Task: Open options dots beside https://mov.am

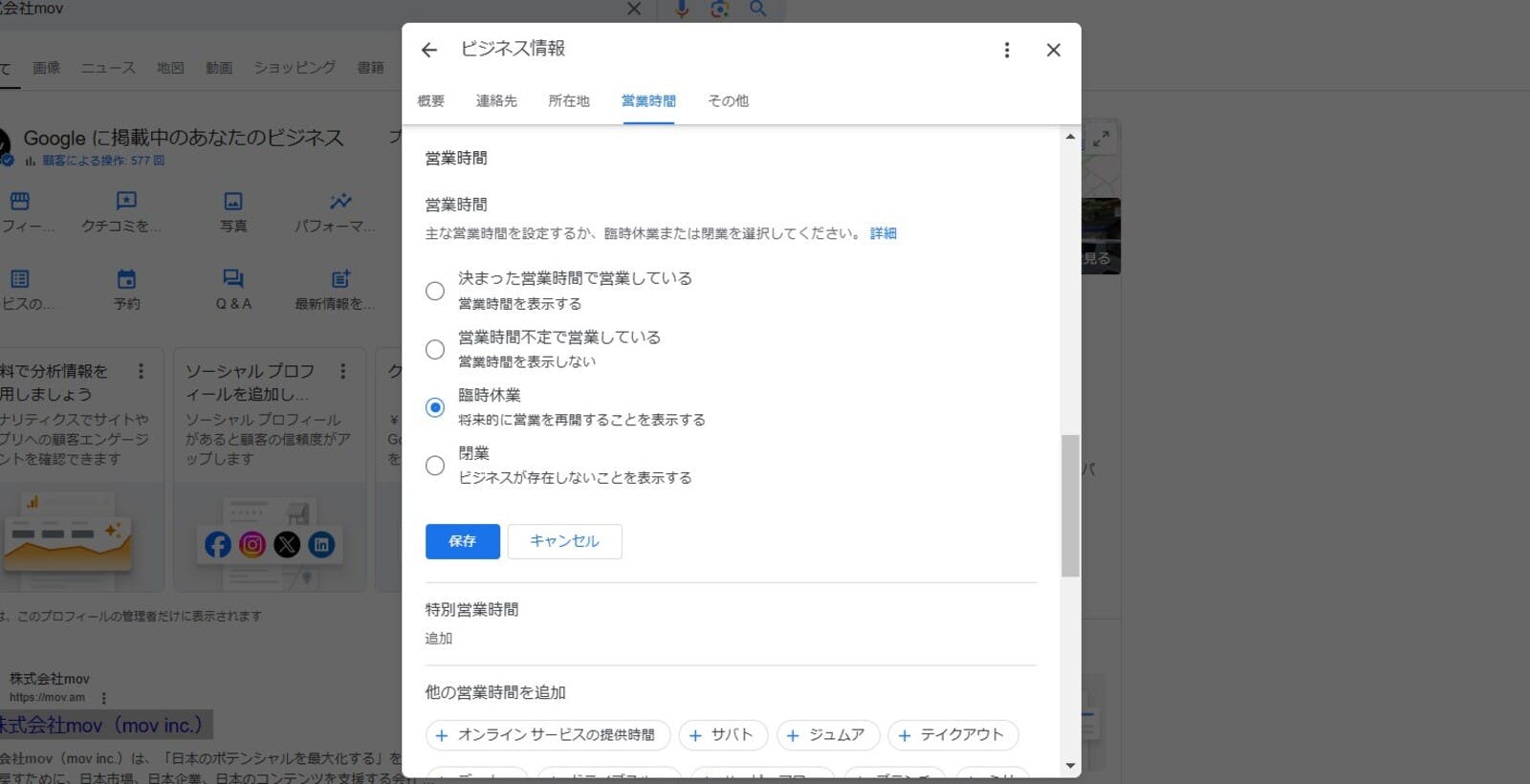Action: [103, 698]
